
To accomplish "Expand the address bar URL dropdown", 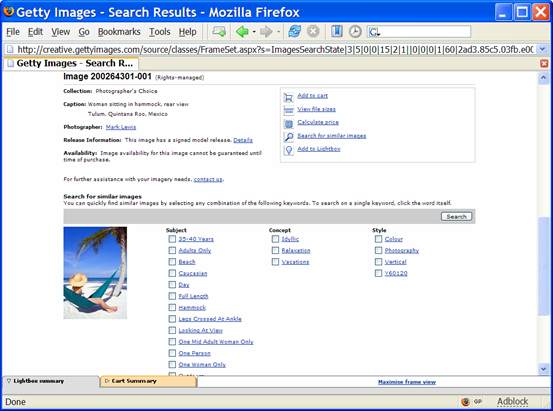I will [543, 49].
